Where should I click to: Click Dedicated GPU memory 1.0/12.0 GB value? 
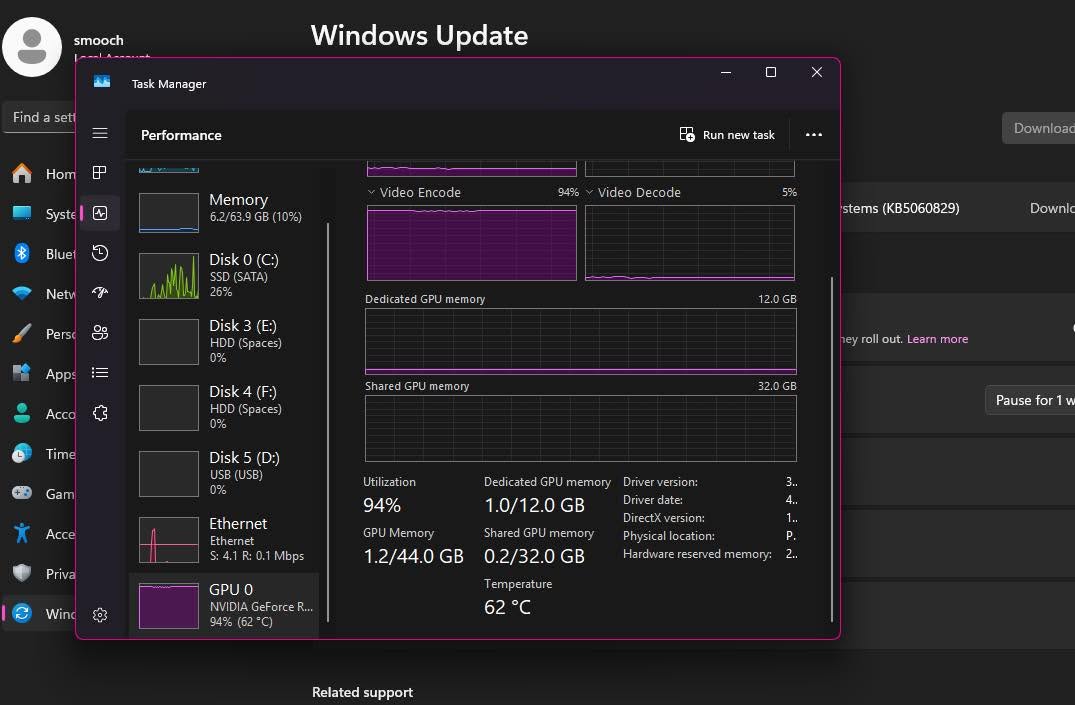[x=535, y=505]
